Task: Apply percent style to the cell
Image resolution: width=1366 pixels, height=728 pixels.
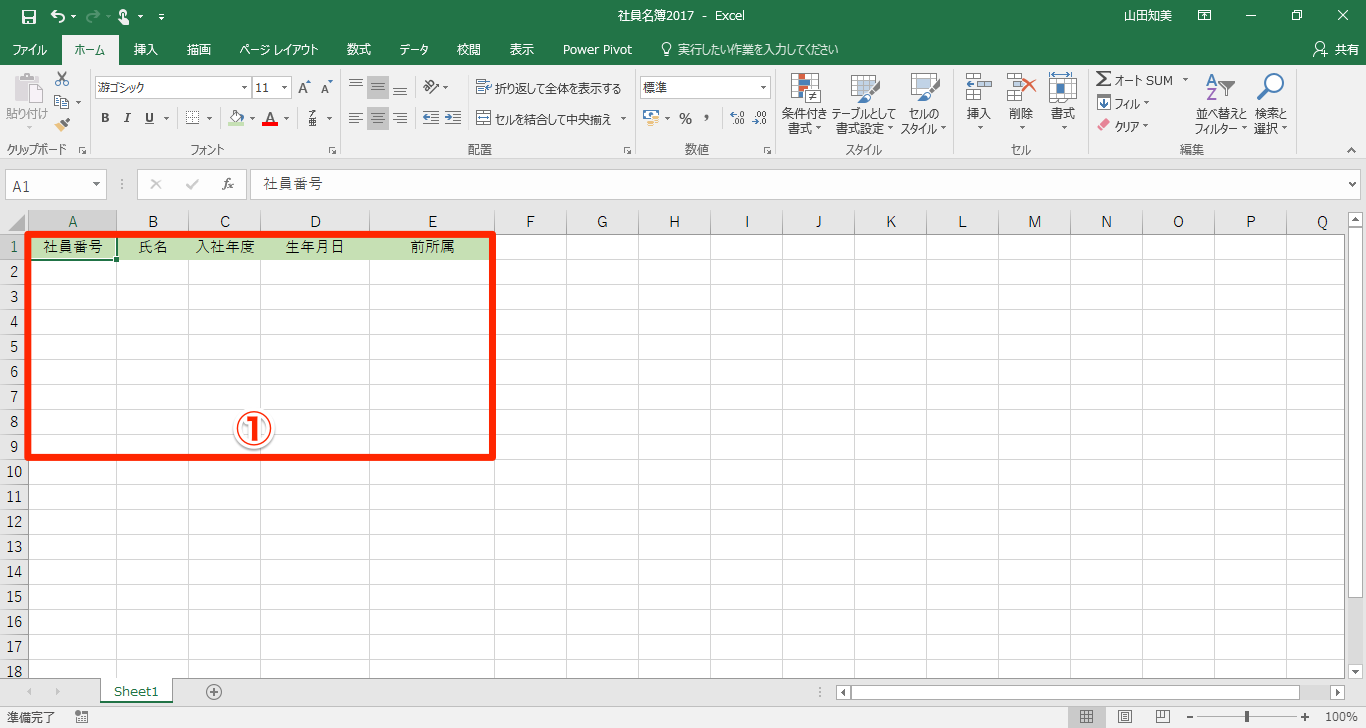Action: click(685, 118)
